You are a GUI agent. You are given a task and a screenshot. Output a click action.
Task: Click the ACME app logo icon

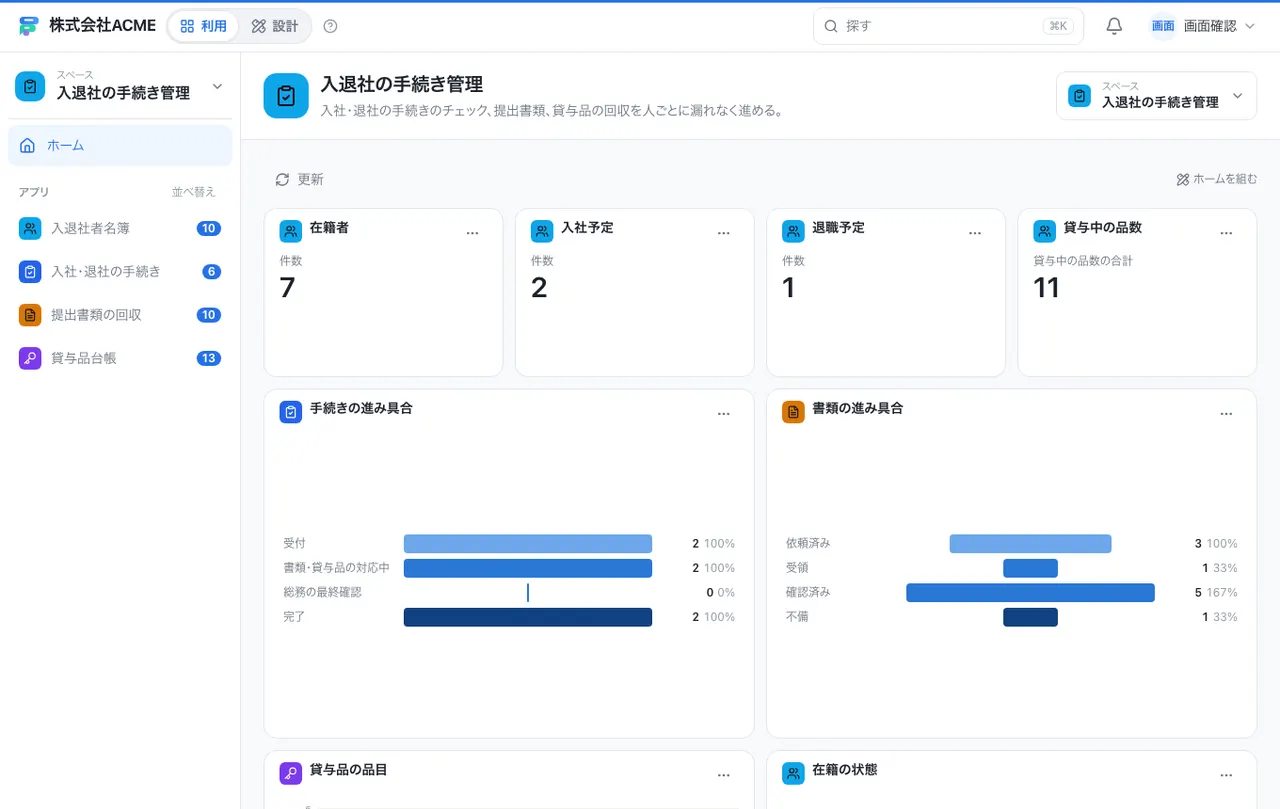pos(29,26)
